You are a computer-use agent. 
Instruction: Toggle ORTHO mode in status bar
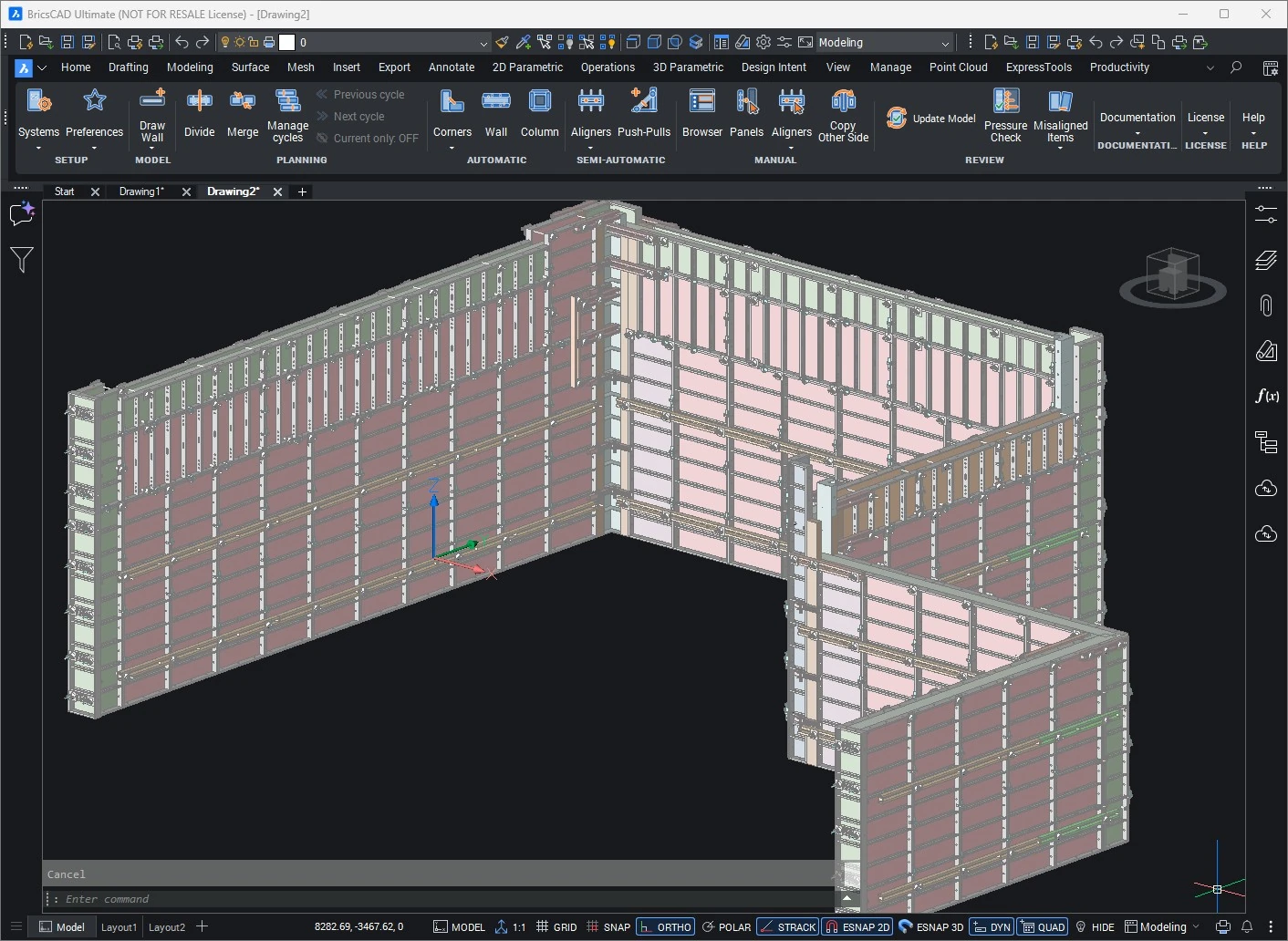[x=666, y=926]
